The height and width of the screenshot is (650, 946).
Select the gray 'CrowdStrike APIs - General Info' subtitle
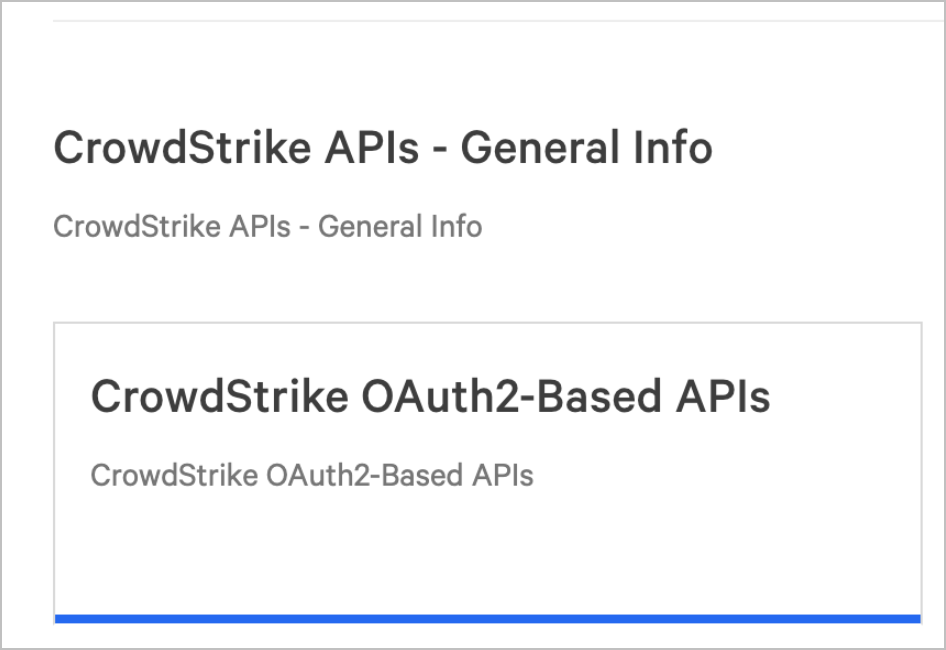[268, 227]
